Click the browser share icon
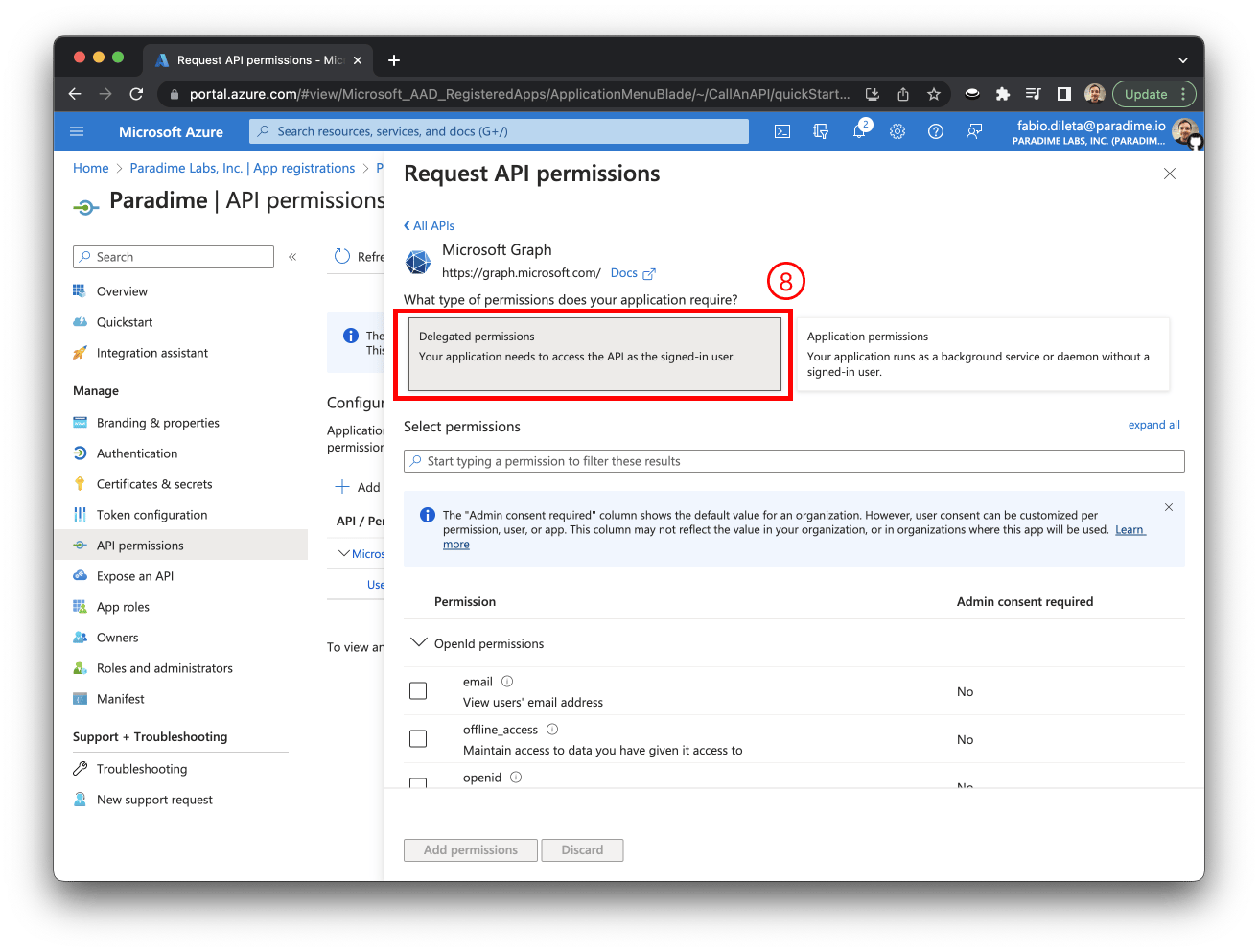Viewport: 1258px width, 952px height. (x=902, y=94)
